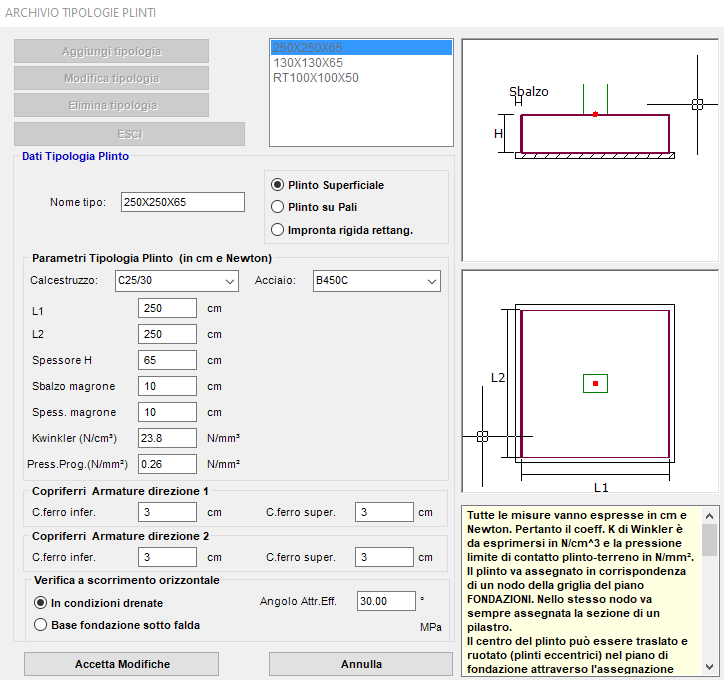Click the plinth section elevation preview
The height and width of the screenshot is (680, 724).
590,150
